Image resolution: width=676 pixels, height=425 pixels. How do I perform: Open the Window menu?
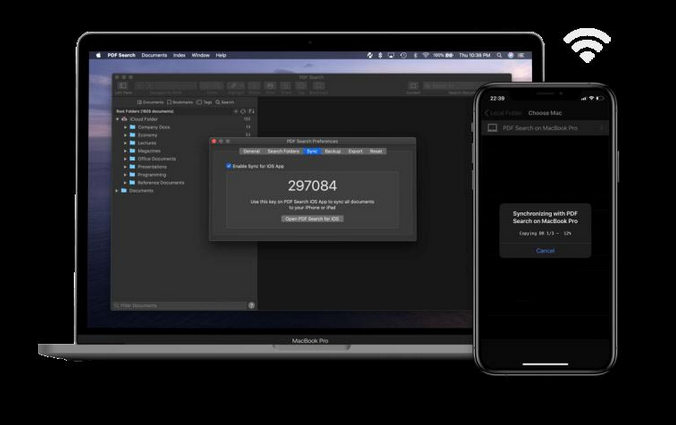200,55
